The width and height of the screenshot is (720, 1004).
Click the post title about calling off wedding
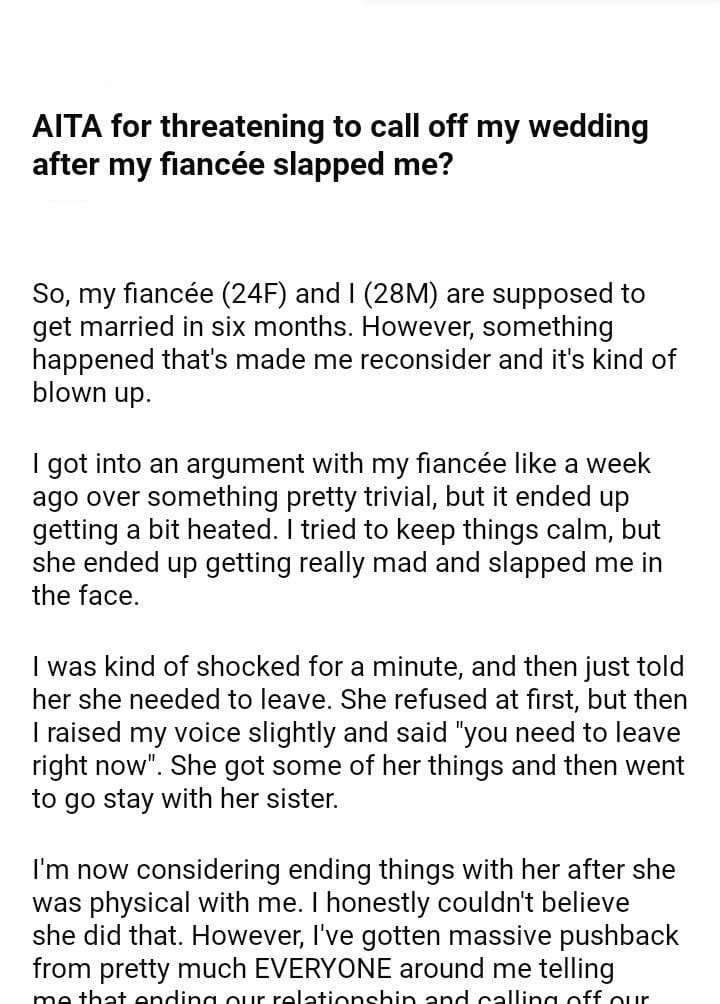pyautogui.click(x=340, y=145)
